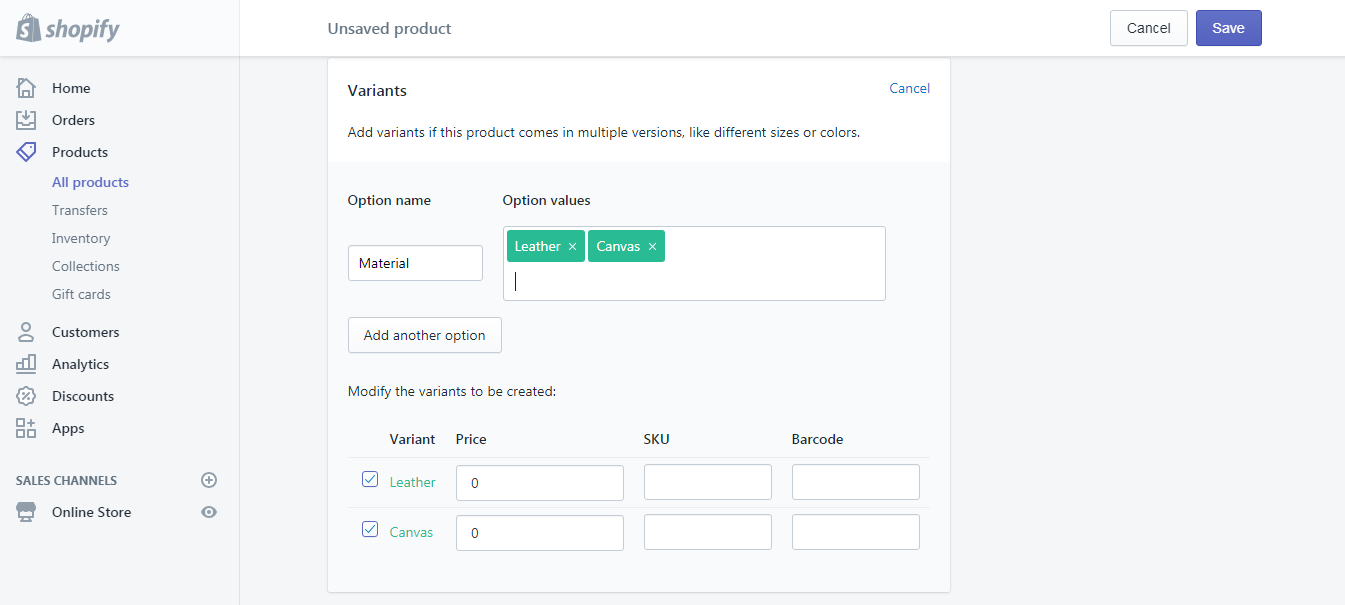Click 'Modify the variants to be created:' text

[x=452, y=391]
